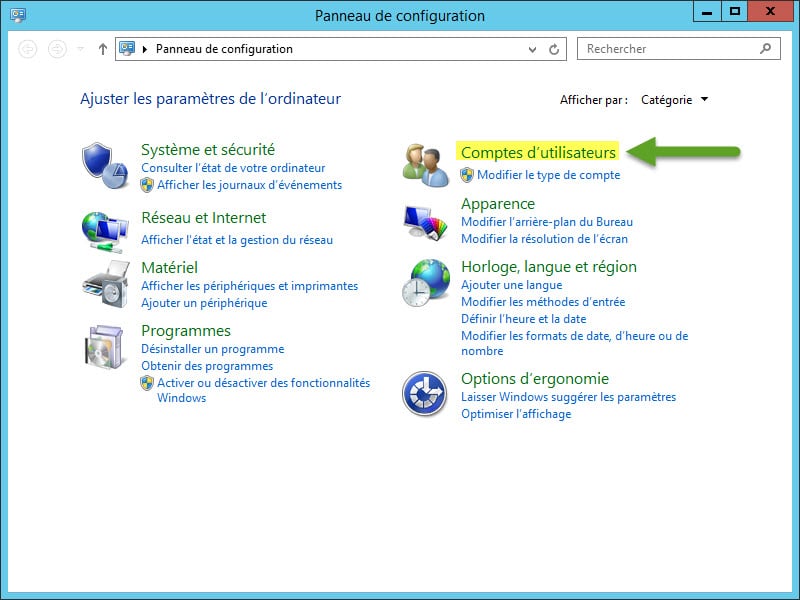
Task: Open Système et sécurité category
Action: (208, 149)
